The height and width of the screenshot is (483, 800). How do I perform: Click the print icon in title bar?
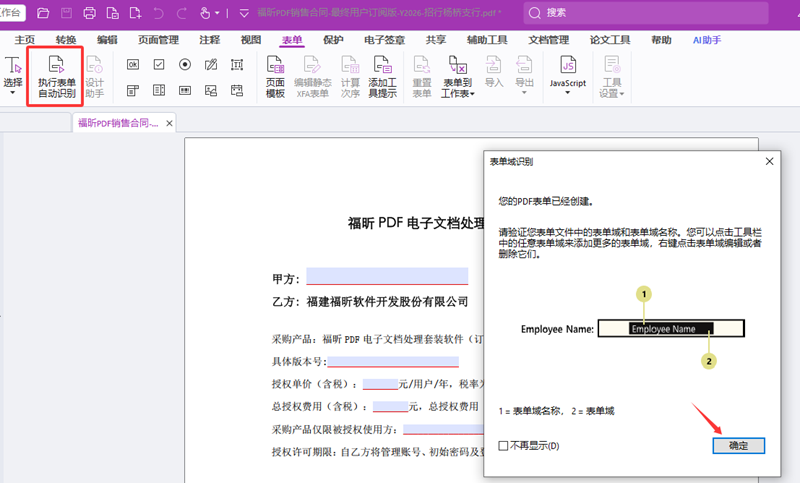89,13
